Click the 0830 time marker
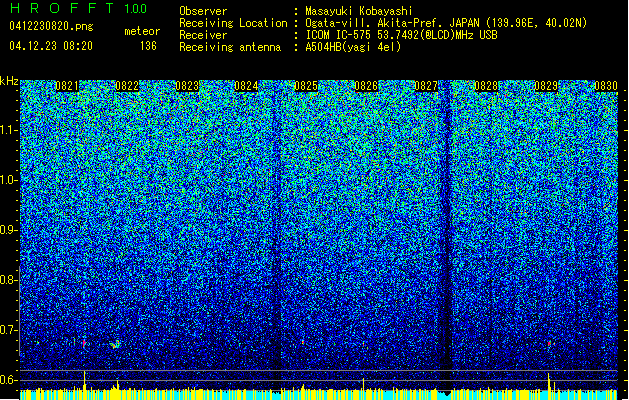 606,86
